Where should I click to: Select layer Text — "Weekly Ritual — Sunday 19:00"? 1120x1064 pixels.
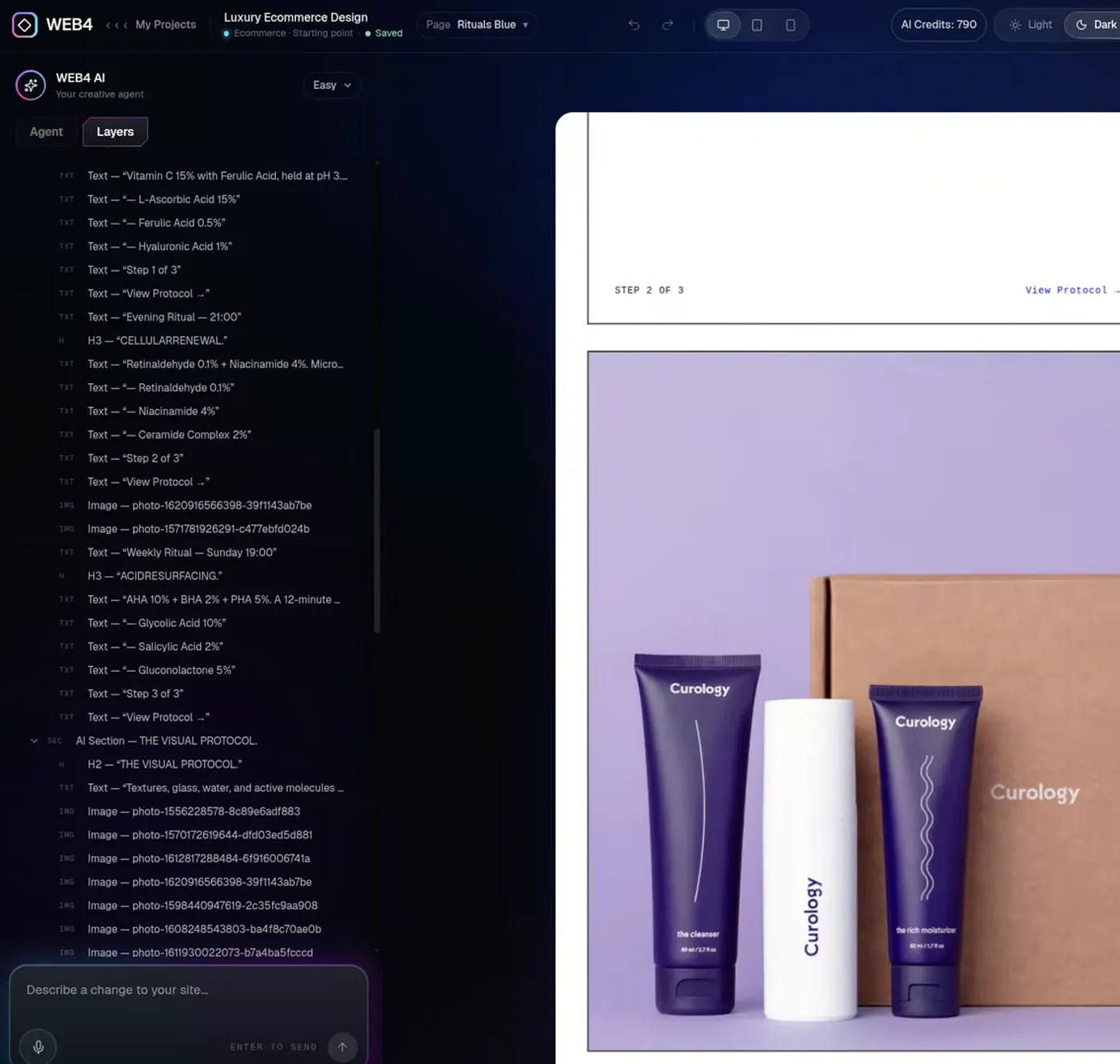coord(182,553)
